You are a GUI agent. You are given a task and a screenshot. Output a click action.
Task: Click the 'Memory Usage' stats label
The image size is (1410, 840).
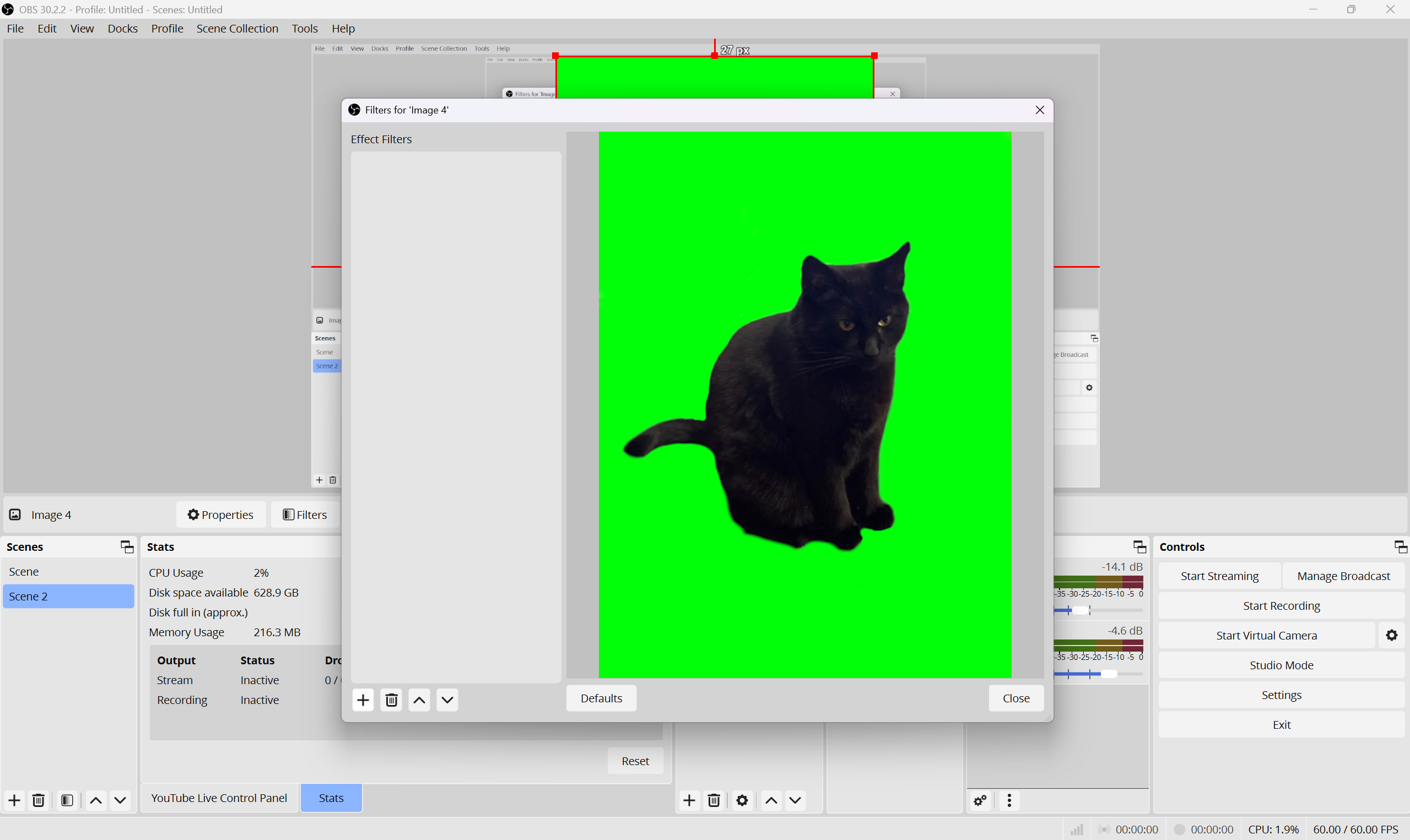coord(186,632)
